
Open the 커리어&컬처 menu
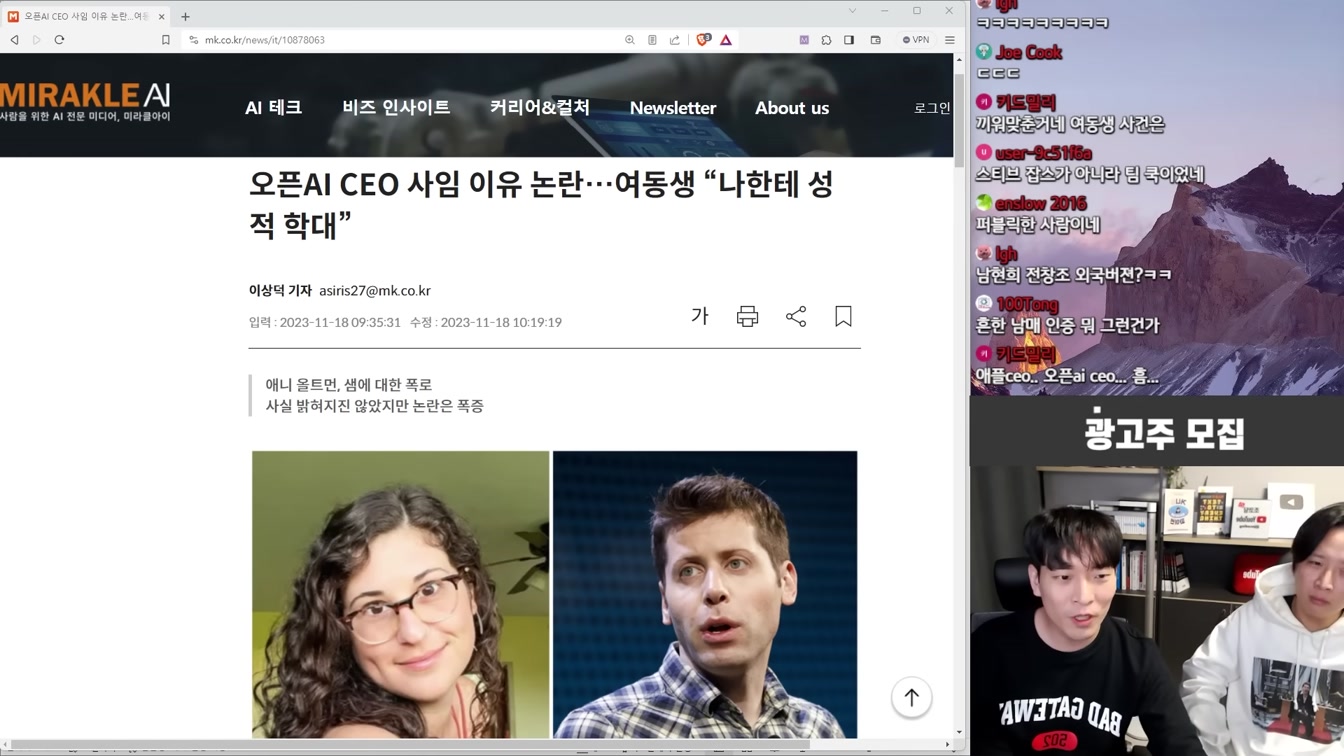point(540,107)
